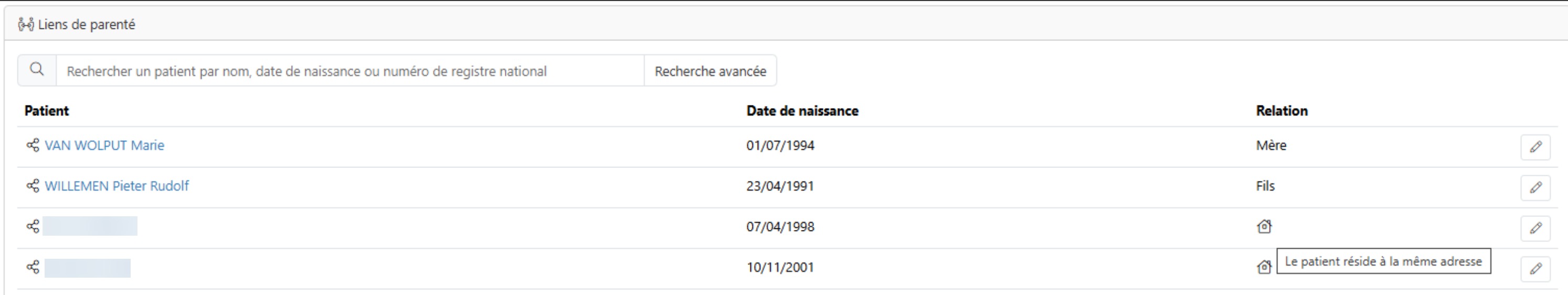Edit the Mère relation with pencil icon
Viewport: 1568px width, 295px height.
coord(1535,147)
